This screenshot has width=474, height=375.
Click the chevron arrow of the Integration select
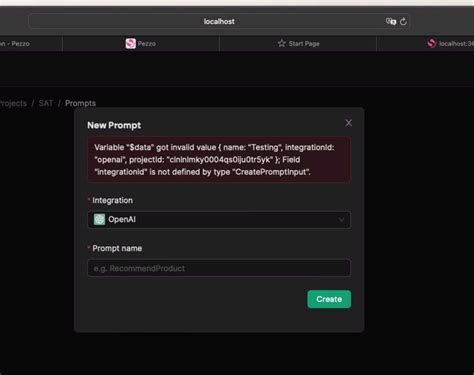click(341, 220)
